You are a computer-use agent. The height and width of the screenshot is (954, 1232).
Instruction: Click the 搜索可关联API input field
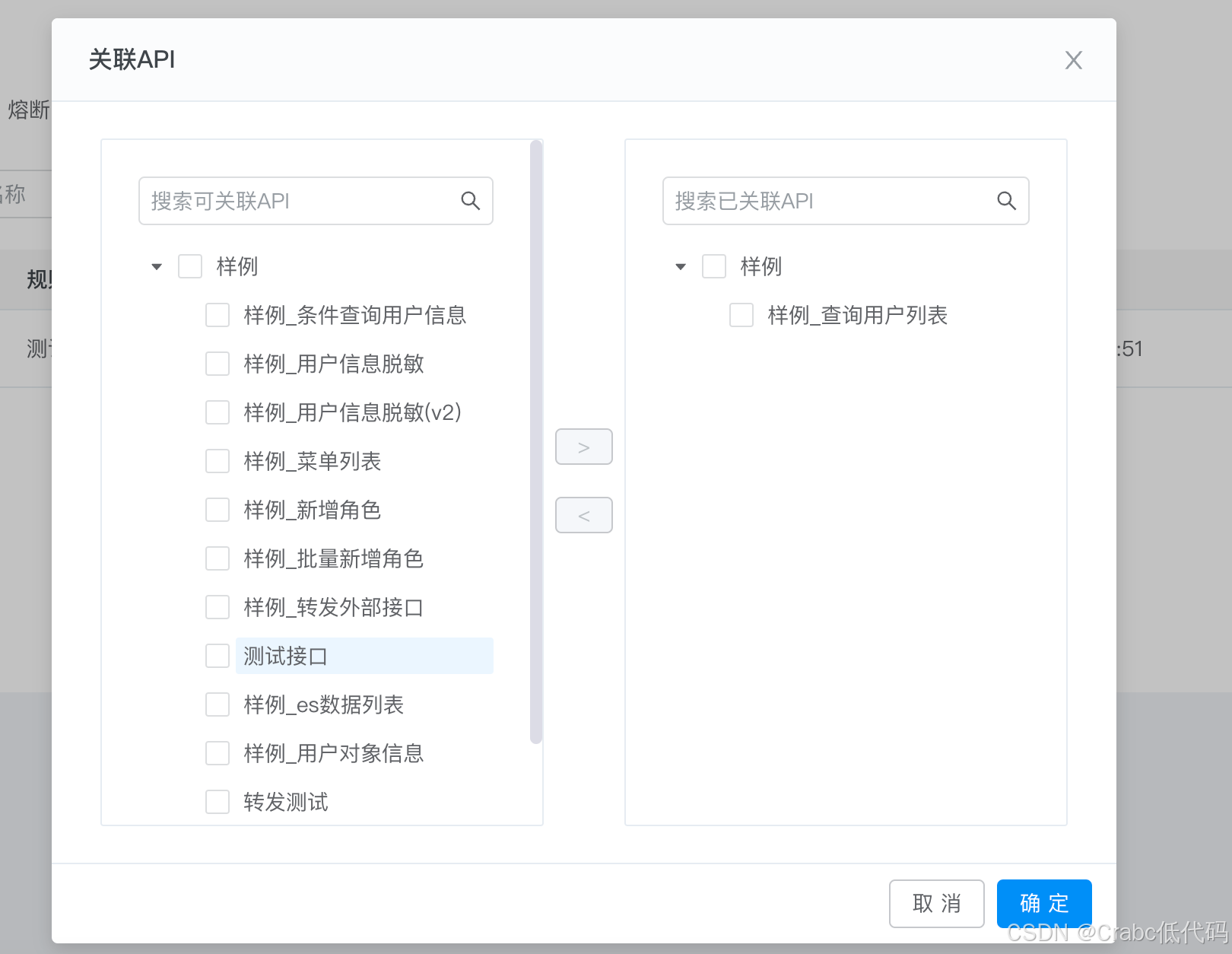297,201
